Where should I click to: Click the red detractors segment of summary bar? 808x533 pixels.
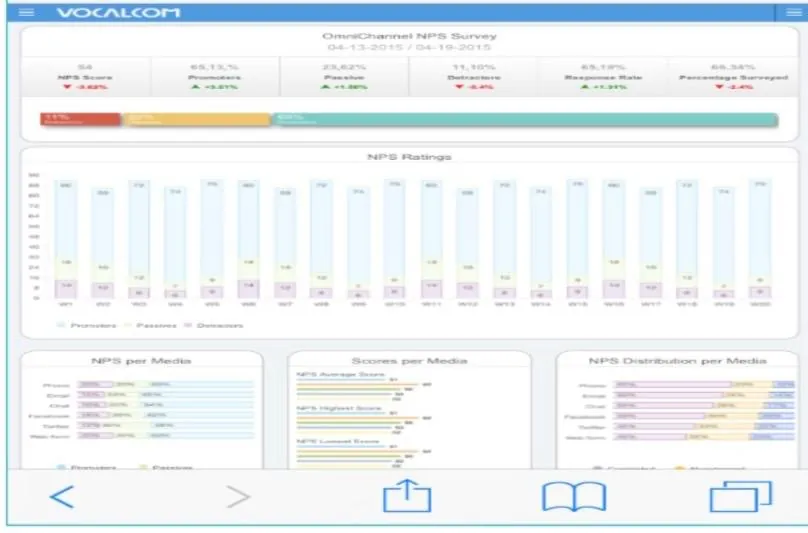tap(80, 120)
